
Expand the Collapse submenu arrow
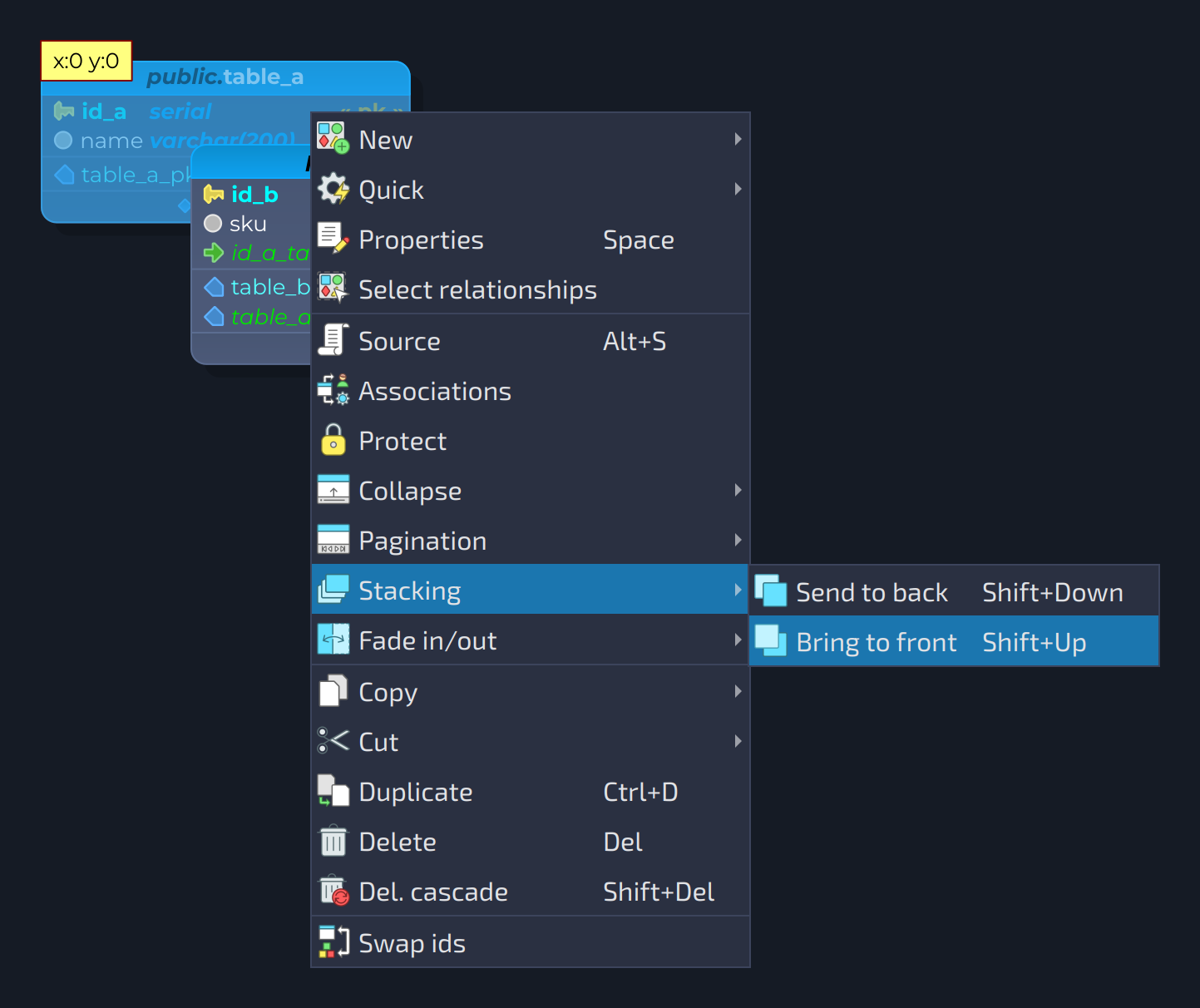click(x=738, y=490)
